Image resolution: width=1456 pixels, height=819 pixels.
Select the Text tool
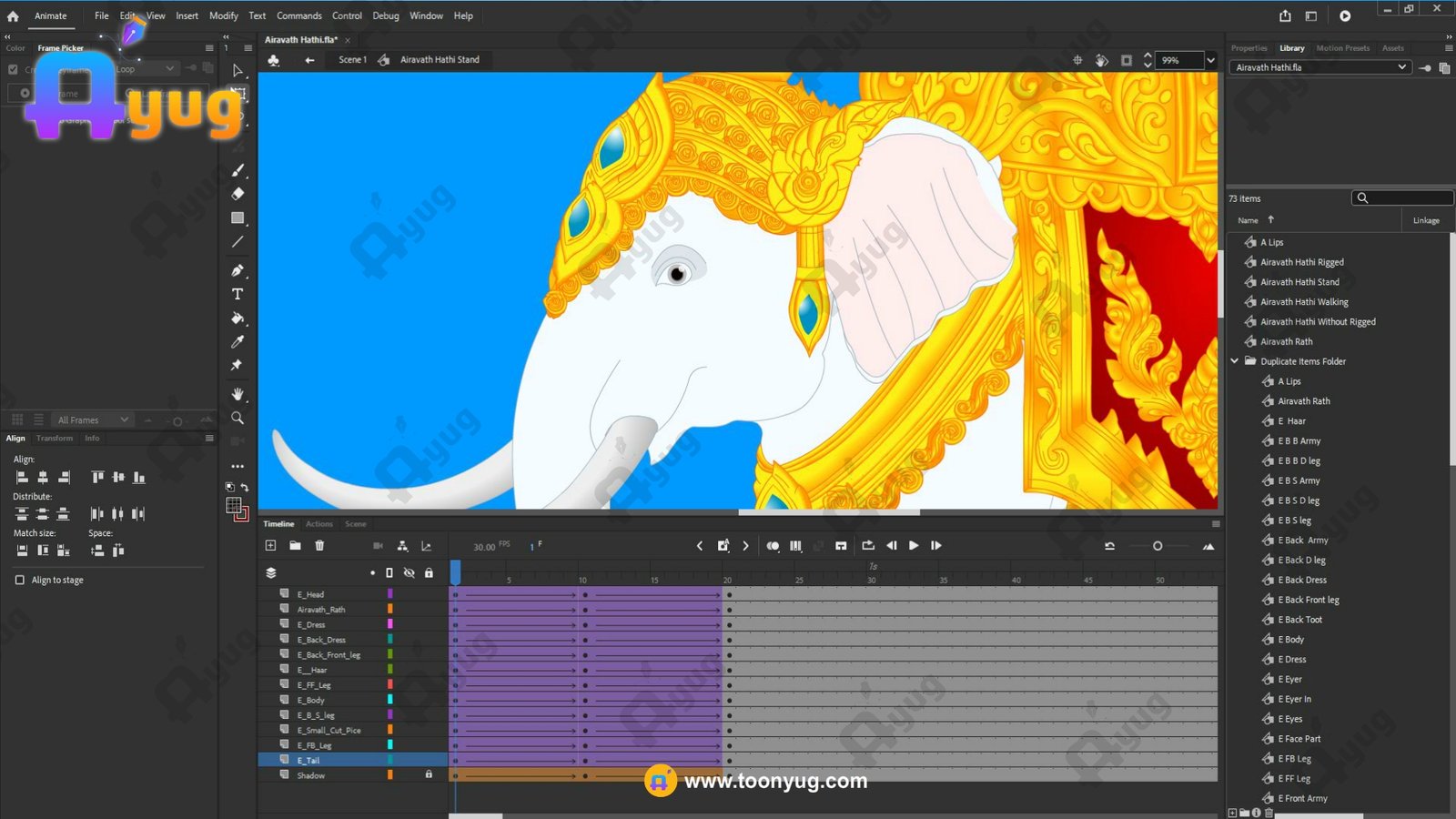[x=238, y=294]
